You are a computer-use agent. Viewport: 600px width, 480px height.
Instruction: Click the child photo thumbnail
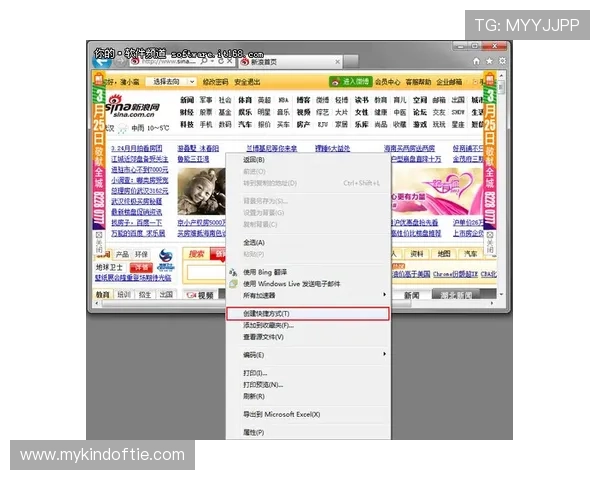pos(201,191)
